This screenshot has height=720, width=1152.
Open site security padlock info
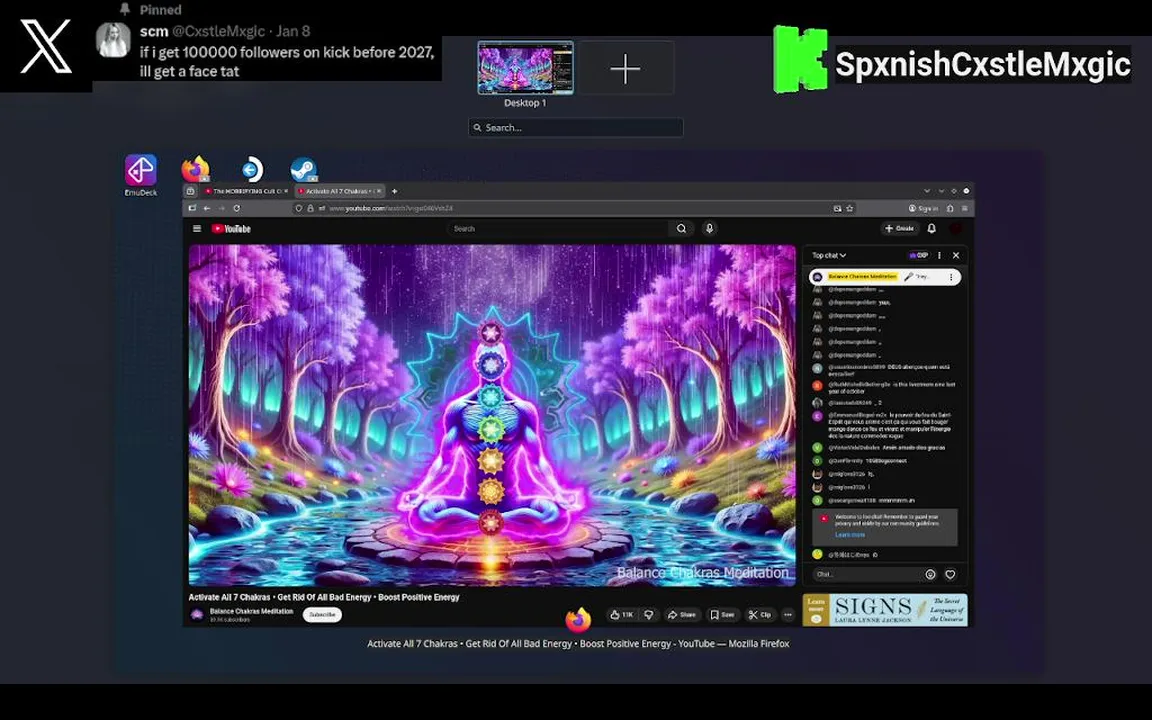tap(310, 209)
